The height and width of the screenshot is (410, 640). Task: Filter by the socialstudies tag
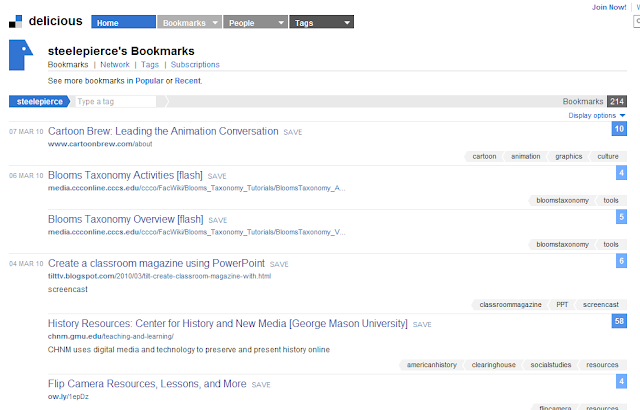pos(551,365)
